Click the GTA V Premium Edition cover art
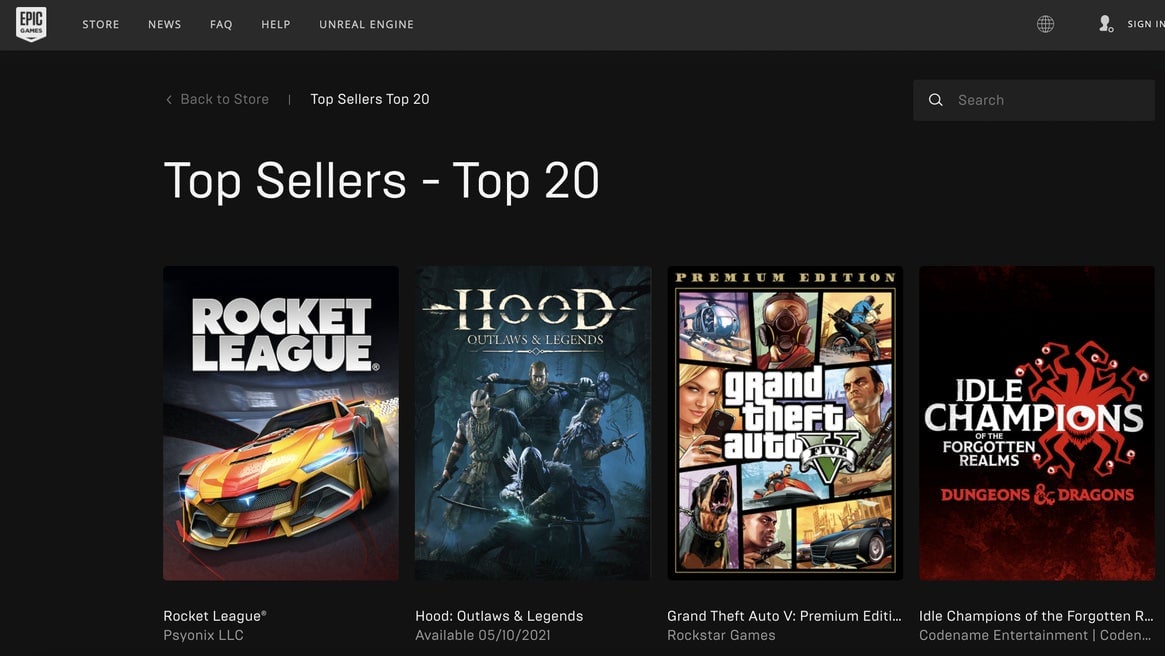Viewport: 1165px width, 656px height. click(x=785, y=422)
